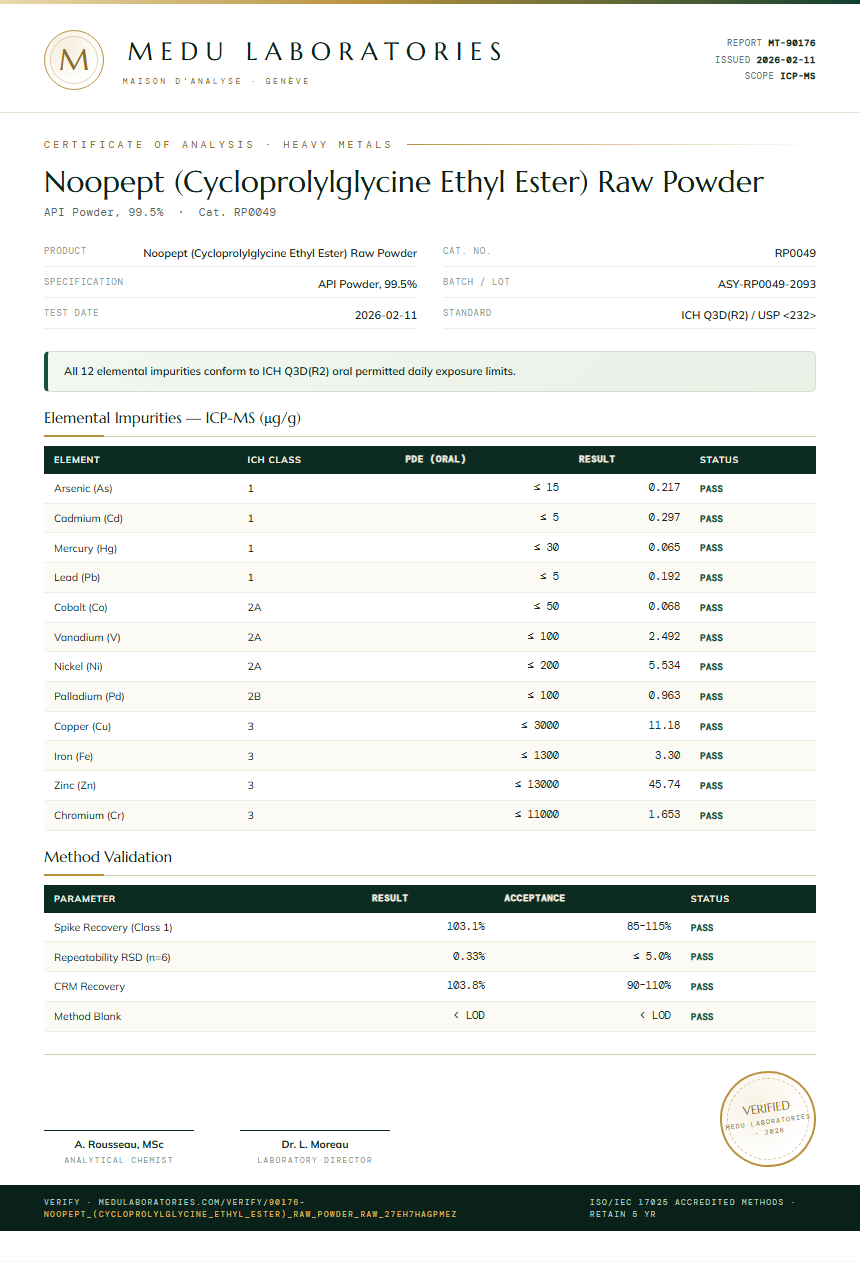860x1262 pixels.
Task: Click CRM Recovery row label
Action: pyautogui.click(x=89, y=987)
